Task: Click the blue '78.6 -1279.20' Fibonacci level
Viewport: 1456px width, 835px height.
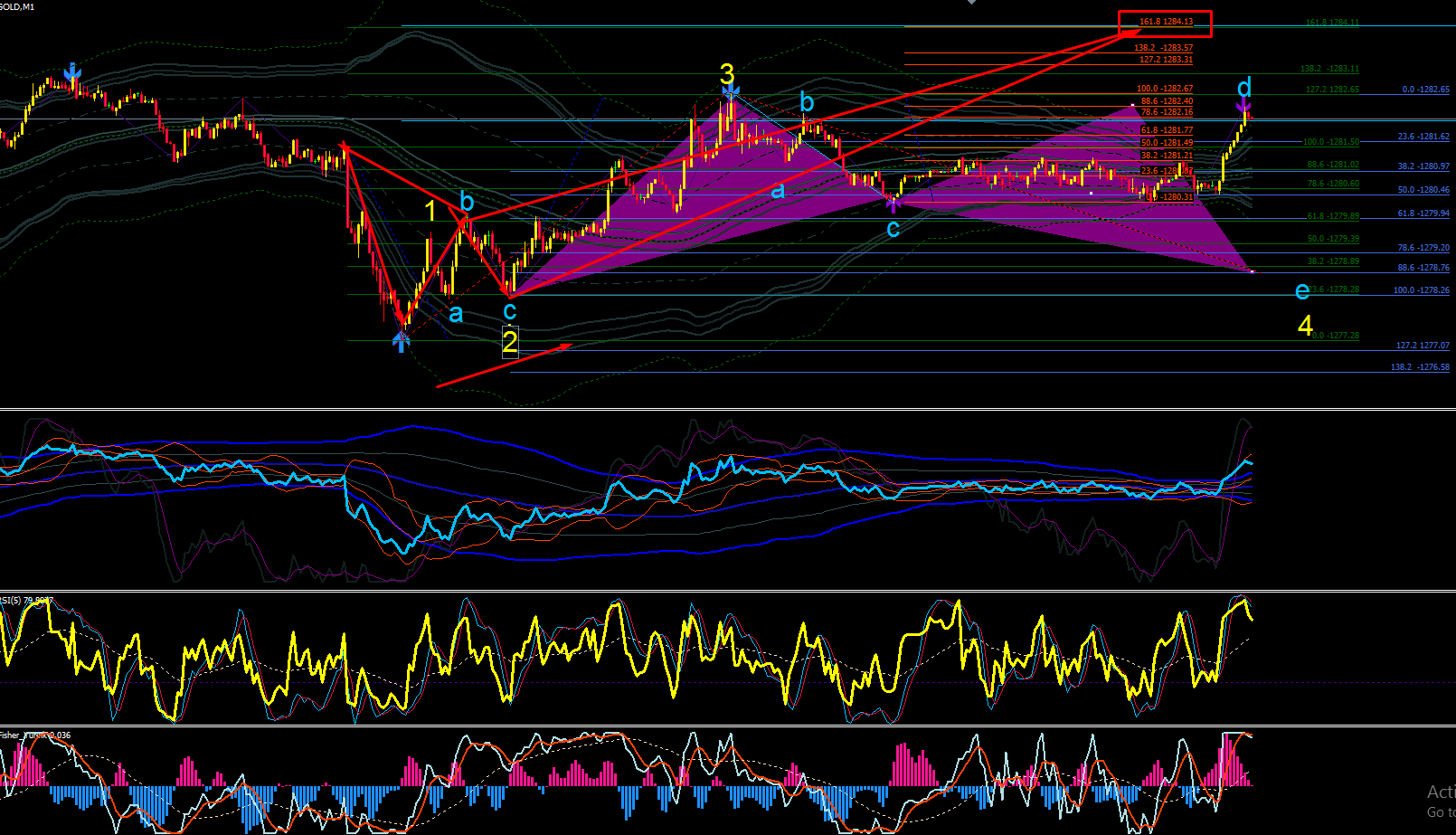Action: pyautogui.click(x=1423, y=247)
